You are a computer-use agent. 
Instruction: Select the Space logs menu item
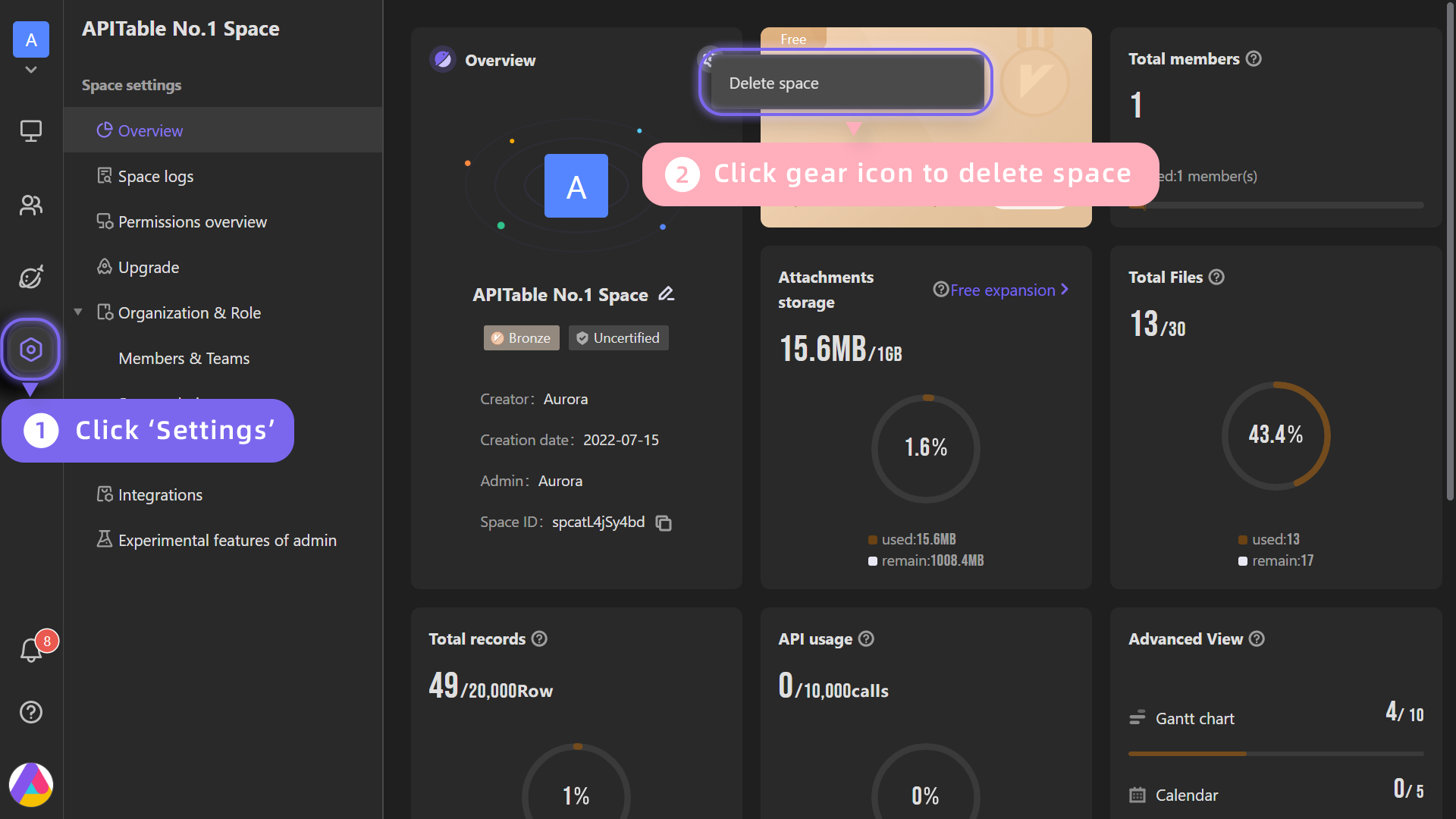point(156,175)
